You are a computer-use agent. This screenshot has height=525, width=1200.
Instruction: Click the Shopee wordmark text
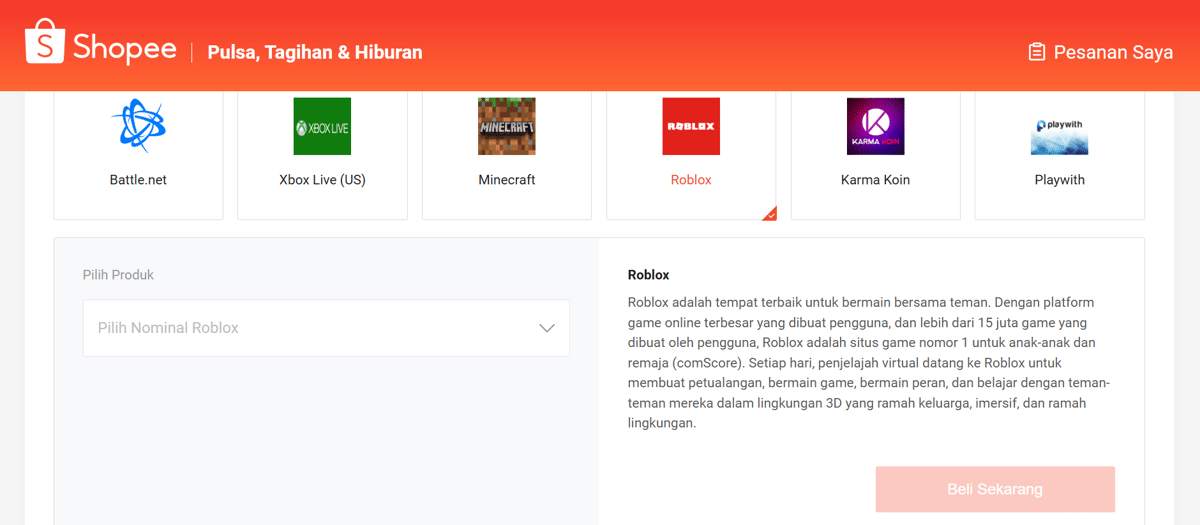click(x=124, y=49)
